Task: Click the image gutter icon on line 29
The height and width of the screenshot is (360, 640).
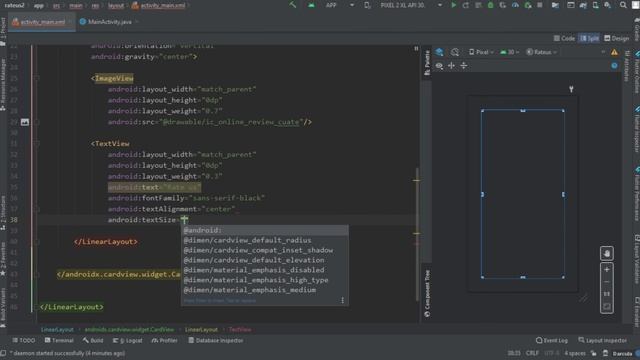Action: click(25, 122)
